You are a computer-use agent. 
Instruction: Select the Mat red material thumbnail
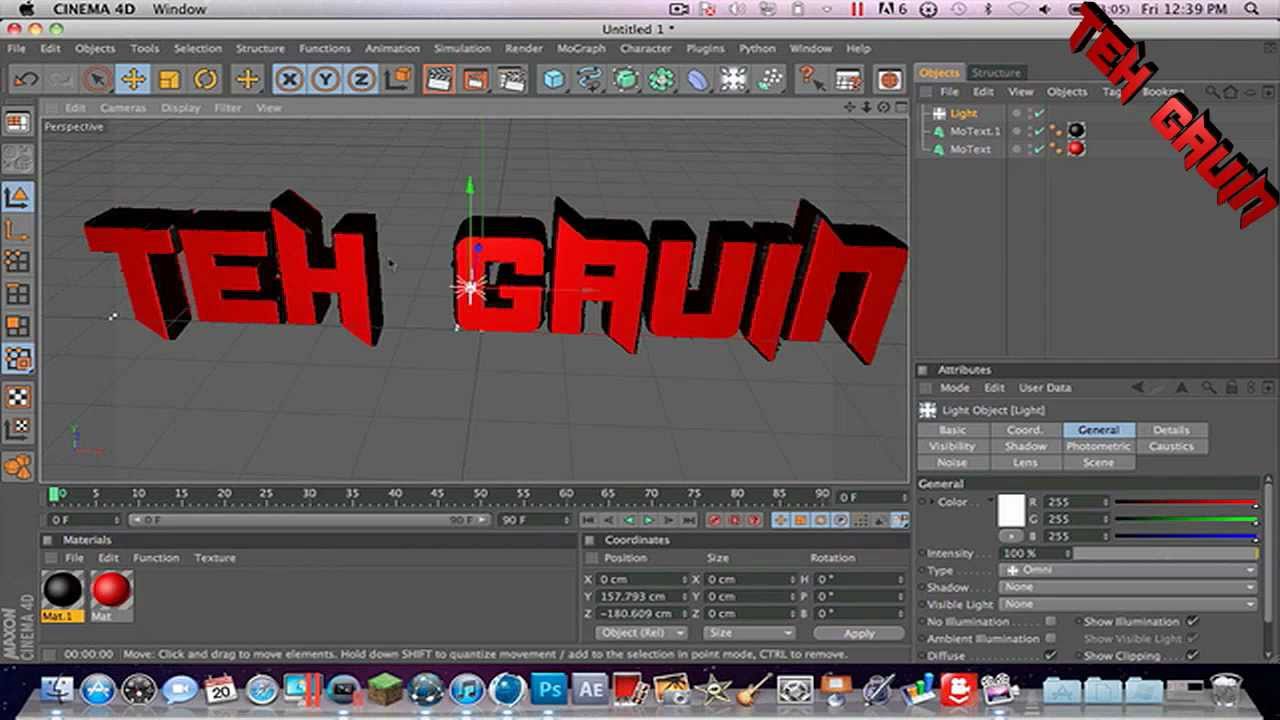[111, 590]
